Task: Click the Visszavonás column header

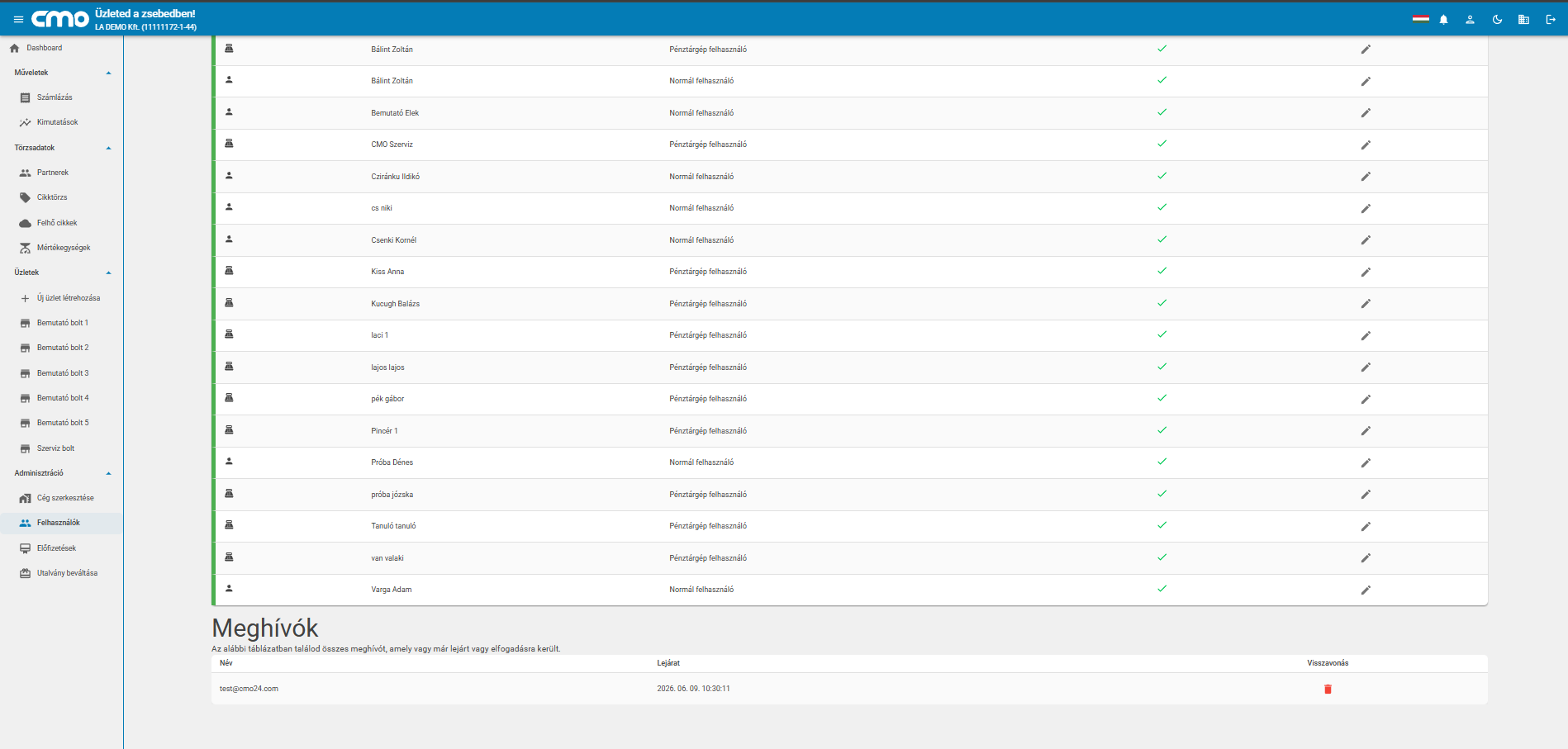Action: coord(1328,663)
